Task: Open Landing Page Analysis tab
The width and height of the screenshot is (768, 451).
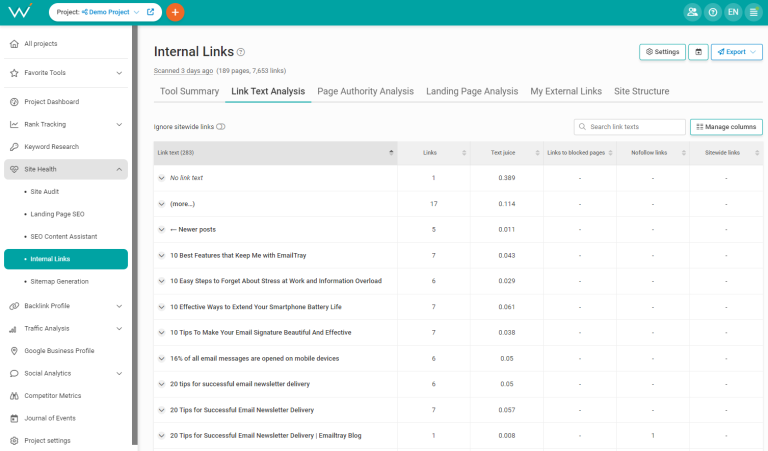Action: click(x=472, y=92)
